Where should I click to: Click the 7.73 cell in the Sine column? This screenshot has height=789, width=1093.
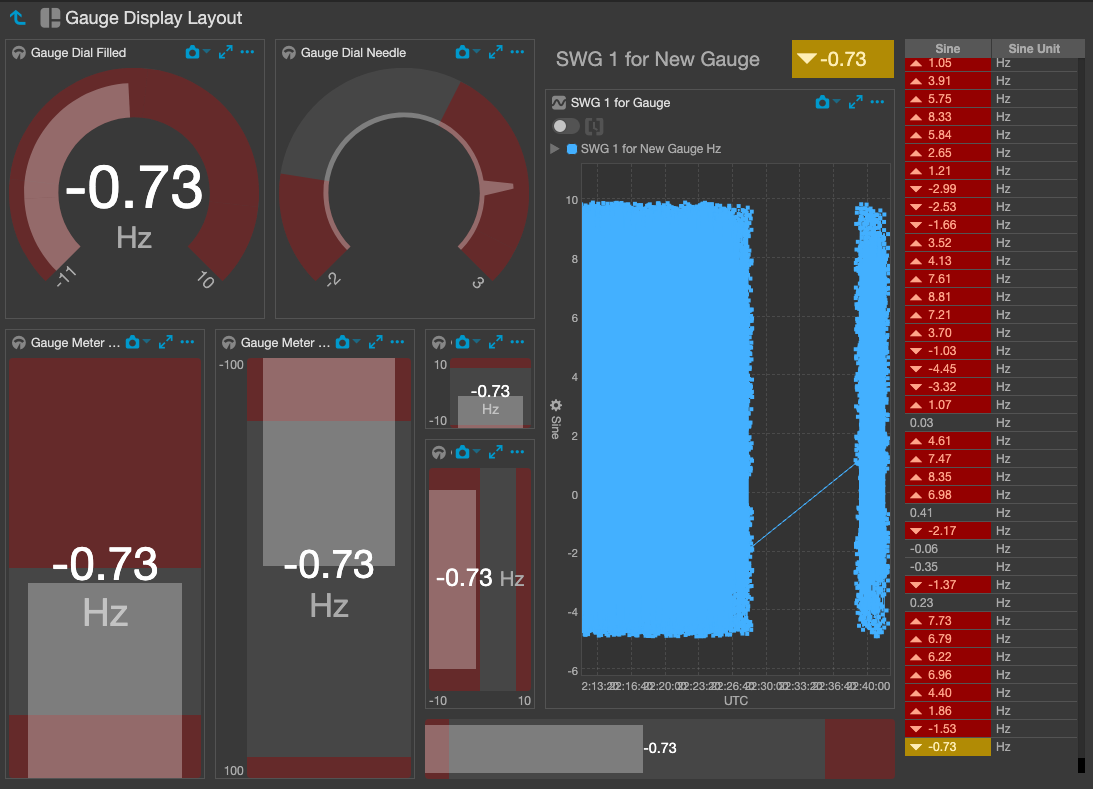[948, 621]
